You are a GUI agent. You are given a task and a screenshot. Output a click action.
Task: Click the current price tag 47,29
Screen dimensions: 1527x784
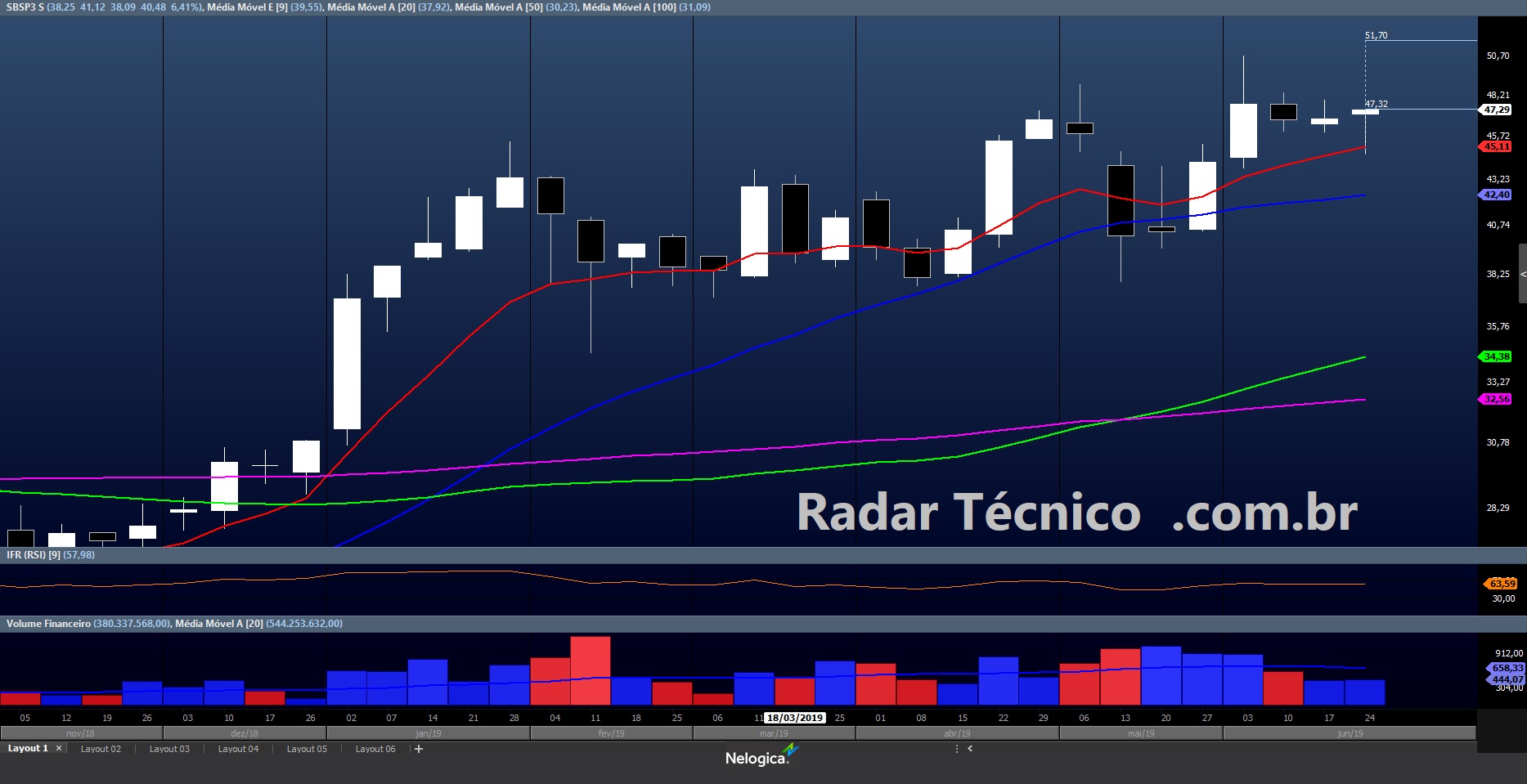click(x=1497, y=110)
